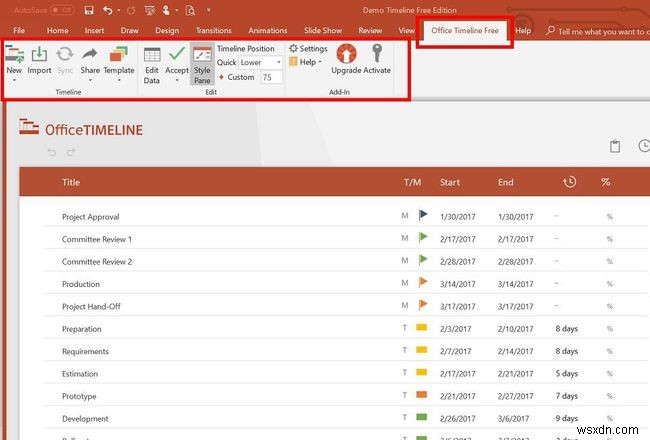Screen dimensions: 650x440
Task: Click the 7 days duration for Prototype
Action: tap(567, 396)
